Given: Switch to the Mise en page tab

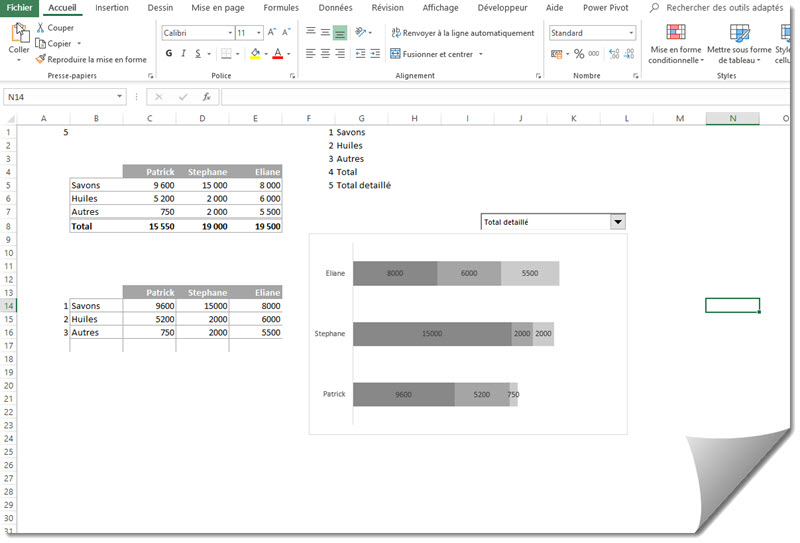Looking at the screenshot, I should pos(218,8).
